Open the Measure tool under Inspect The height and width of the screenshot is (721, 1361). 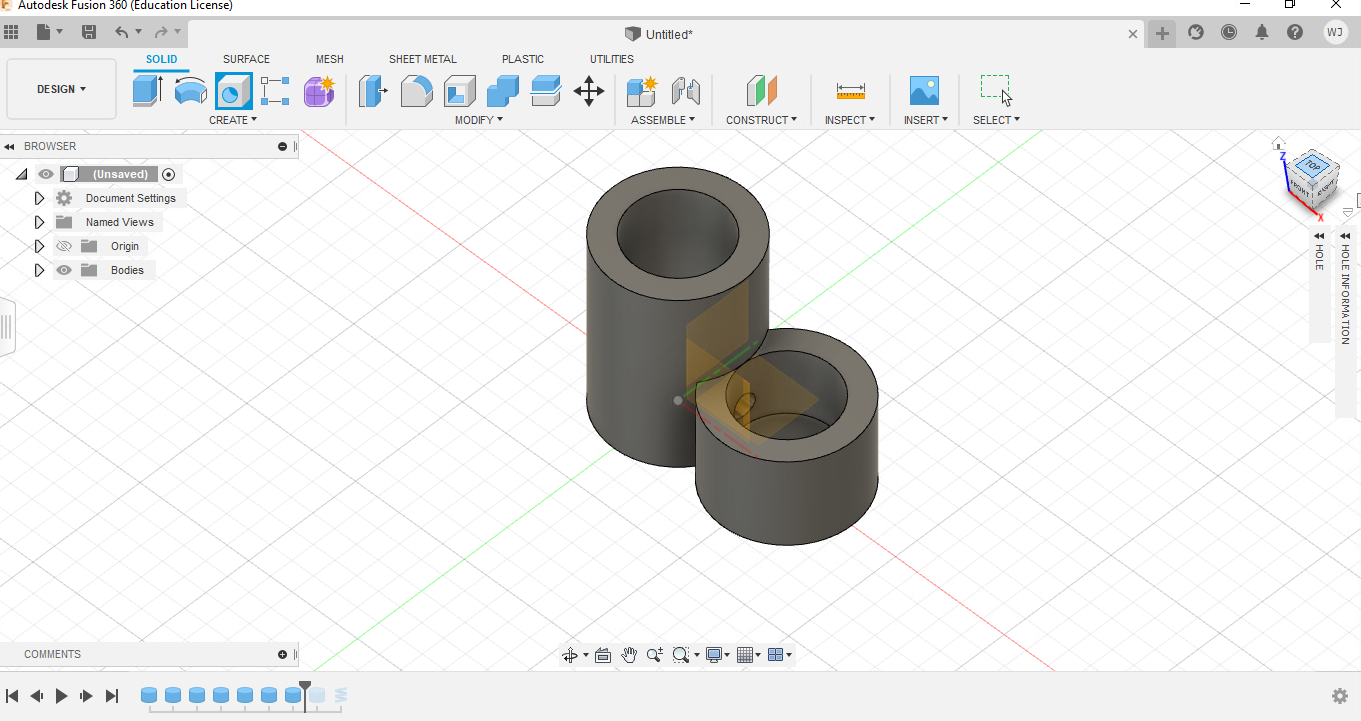[849, 90]
